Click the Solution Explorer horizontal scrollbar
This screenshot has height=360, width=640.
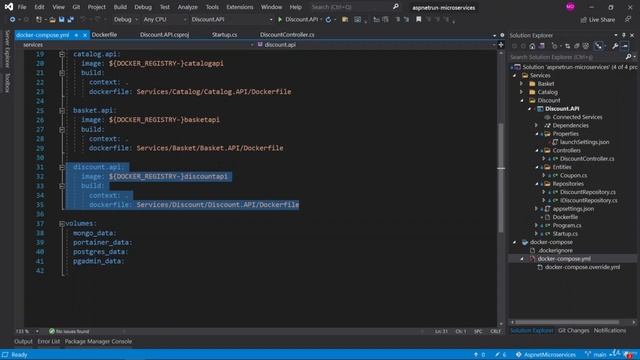(567, 322)
